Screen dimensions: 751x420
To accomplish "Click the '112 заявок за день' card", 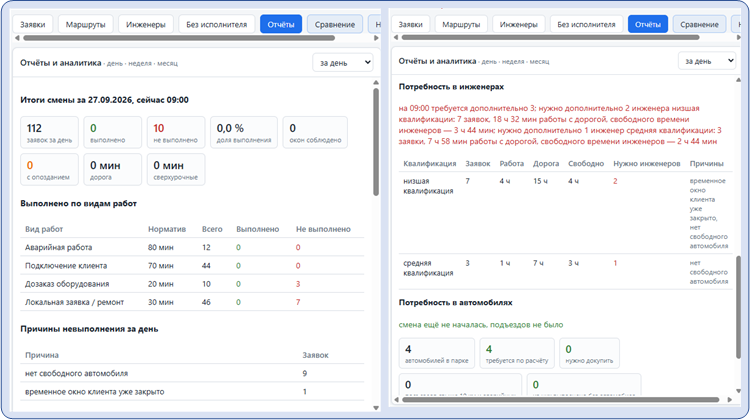I will coord(49,132).
